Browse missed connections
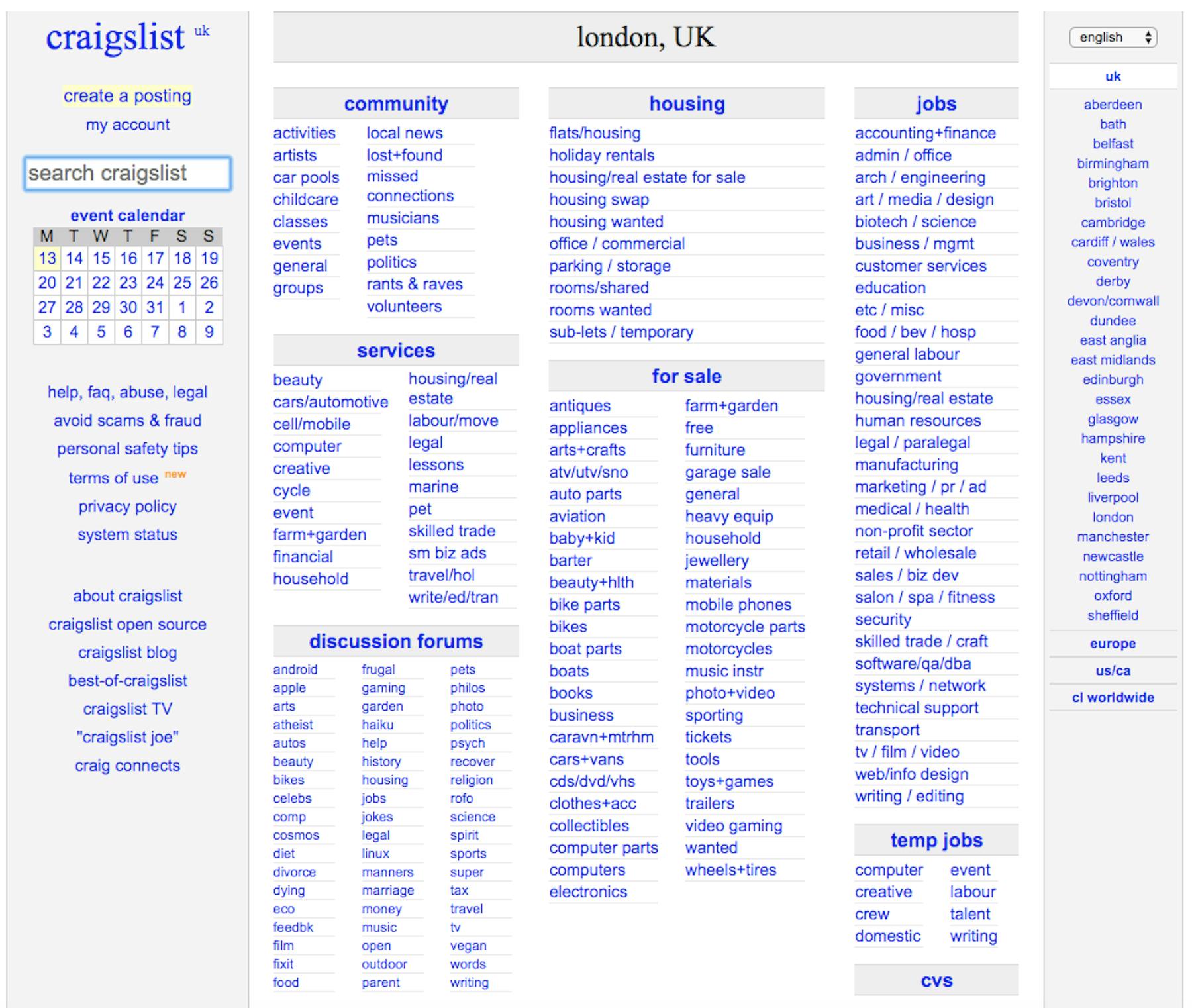1192x1008 pixels. [x=410, y=187]
